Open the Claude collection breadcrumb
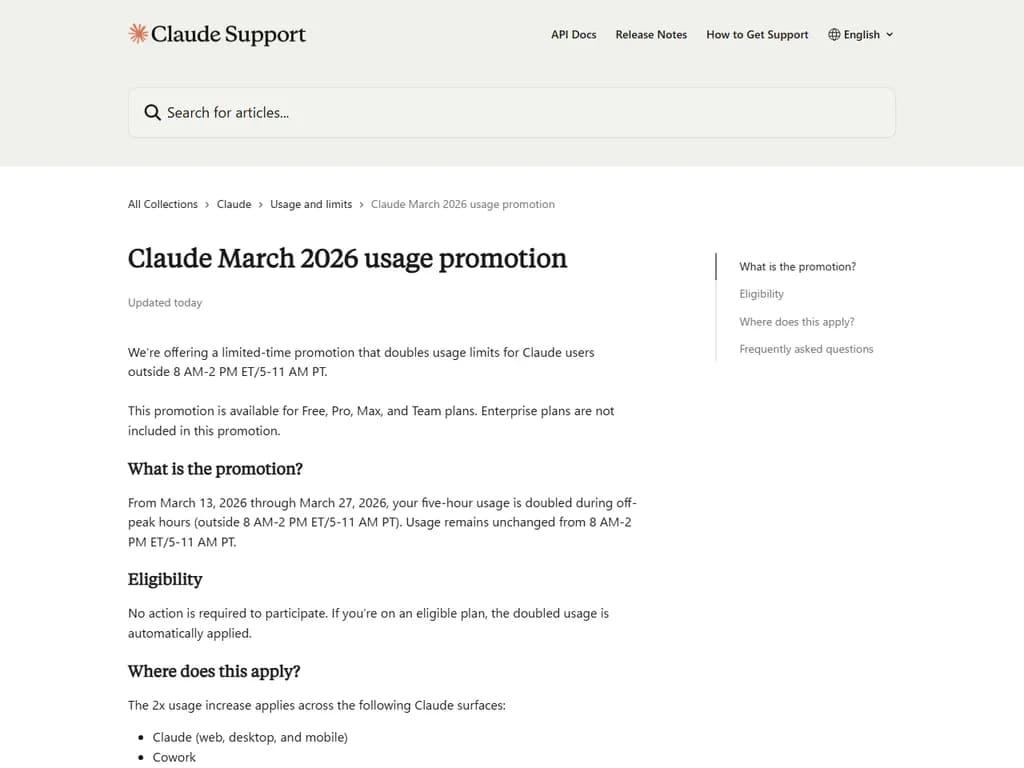This screenshot has height=768, width=1024. pos(234,204)
